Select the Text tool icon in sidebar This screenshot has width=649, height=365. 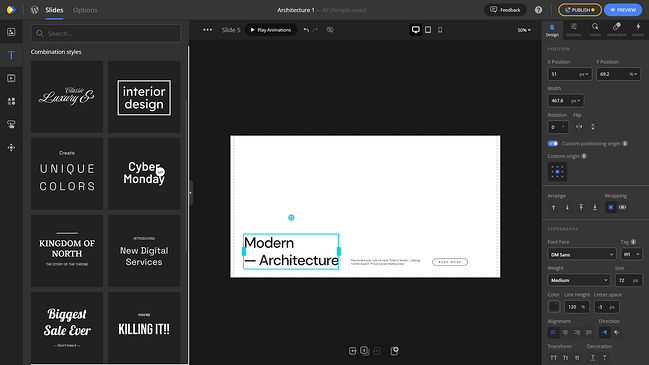(x=11, y=55)
